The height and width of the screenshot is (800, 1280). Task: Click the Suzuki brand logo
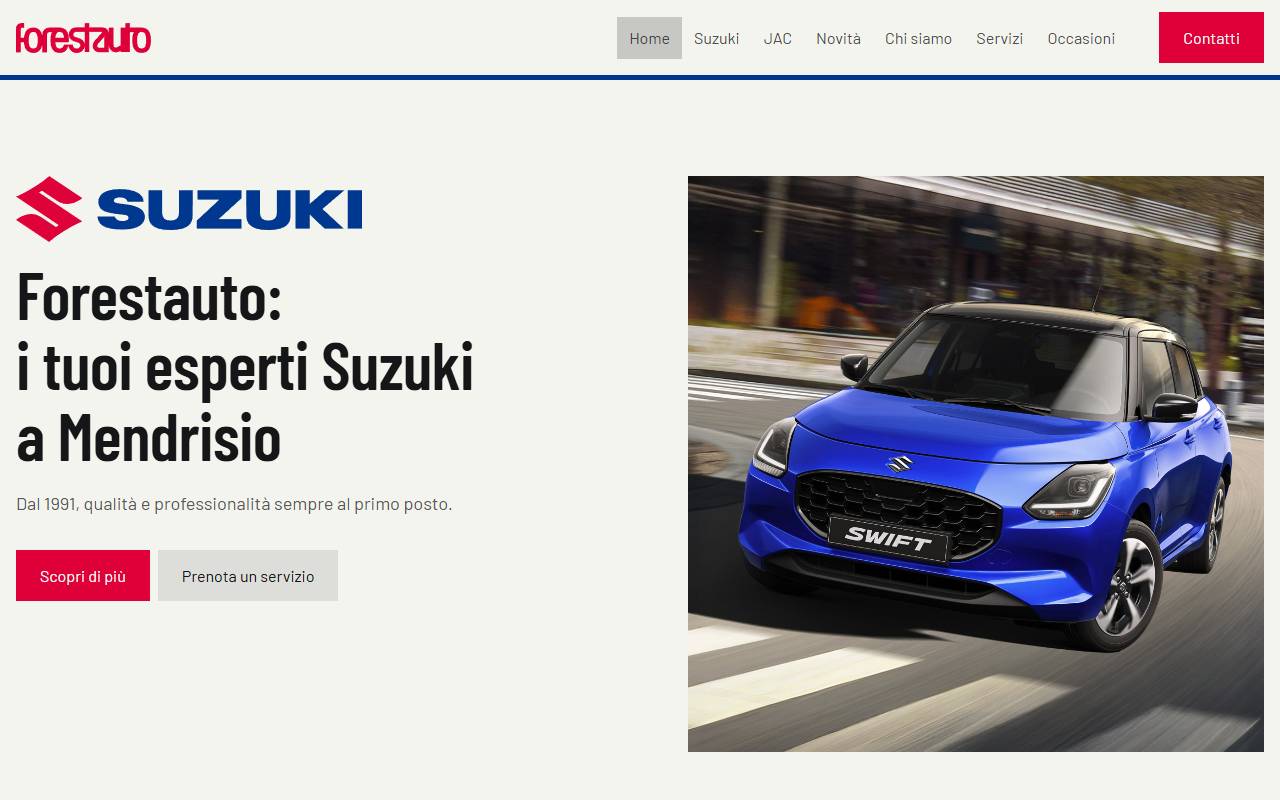pyautogui.click(x=189, y=209)
